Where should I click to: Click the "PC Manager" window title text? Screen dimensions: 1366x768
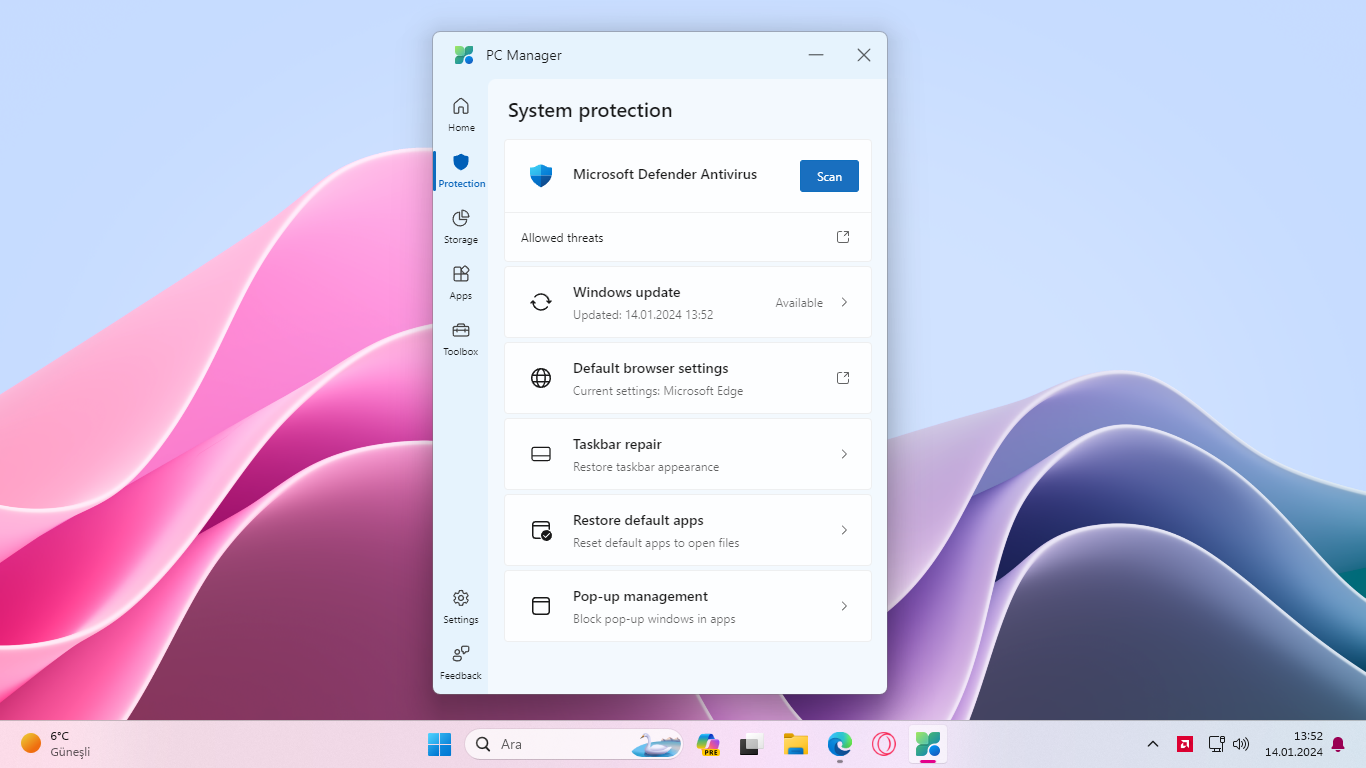[524, 55]
